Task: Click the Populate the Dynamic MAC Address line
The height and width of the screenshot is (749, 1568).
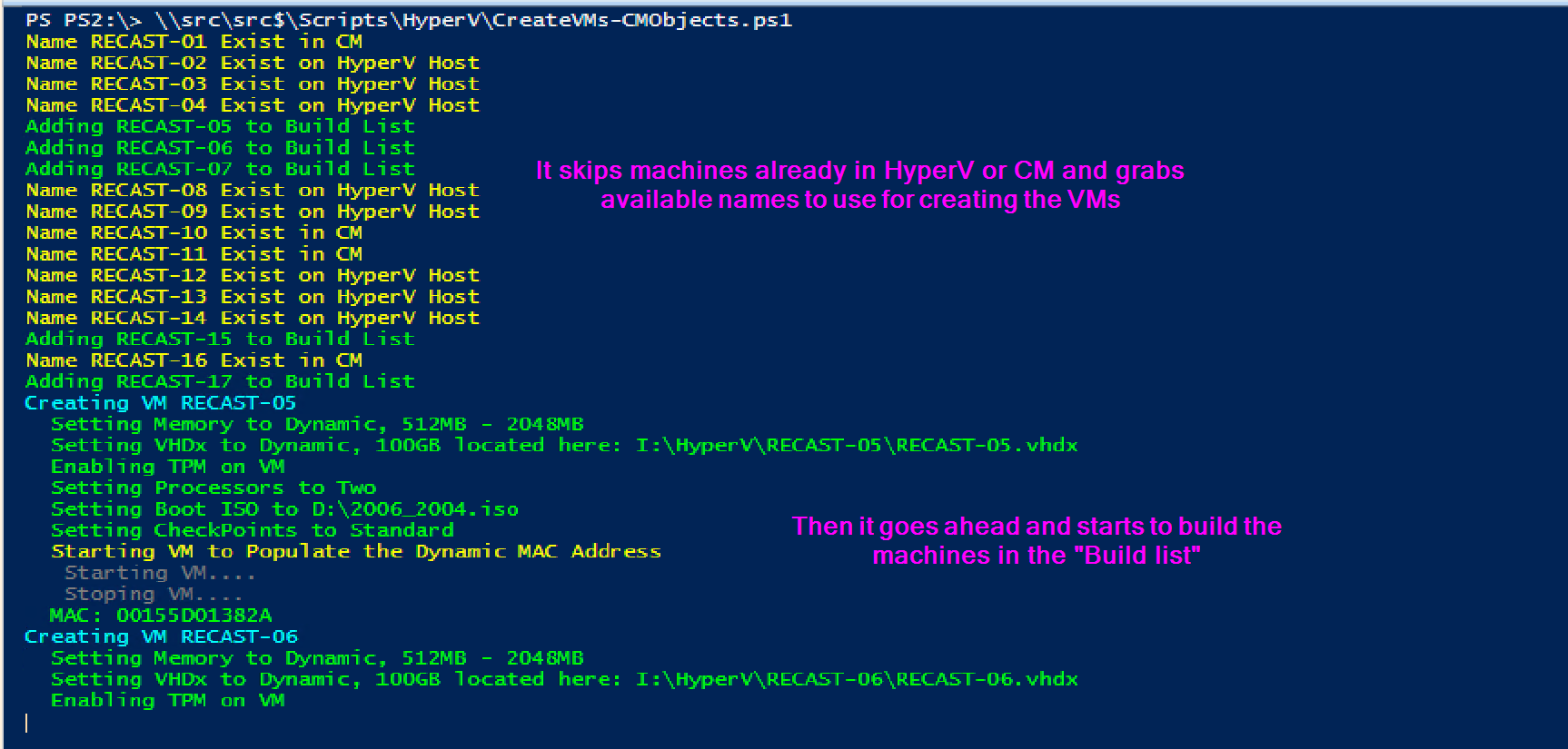Action: [355, 551]
